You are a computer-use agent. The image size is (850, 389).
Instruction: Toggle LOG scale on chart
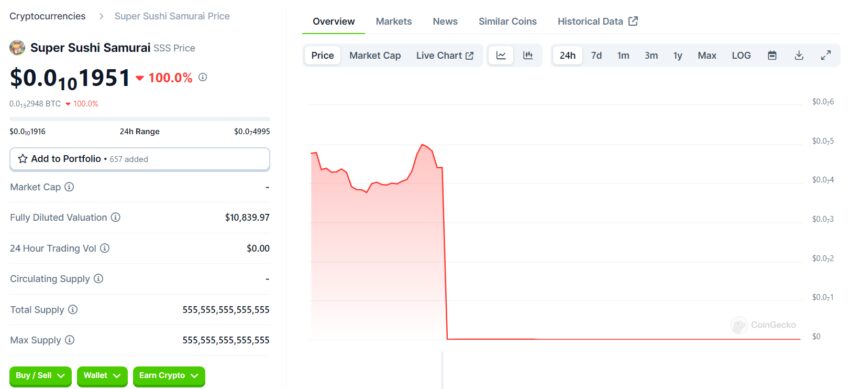741,55
